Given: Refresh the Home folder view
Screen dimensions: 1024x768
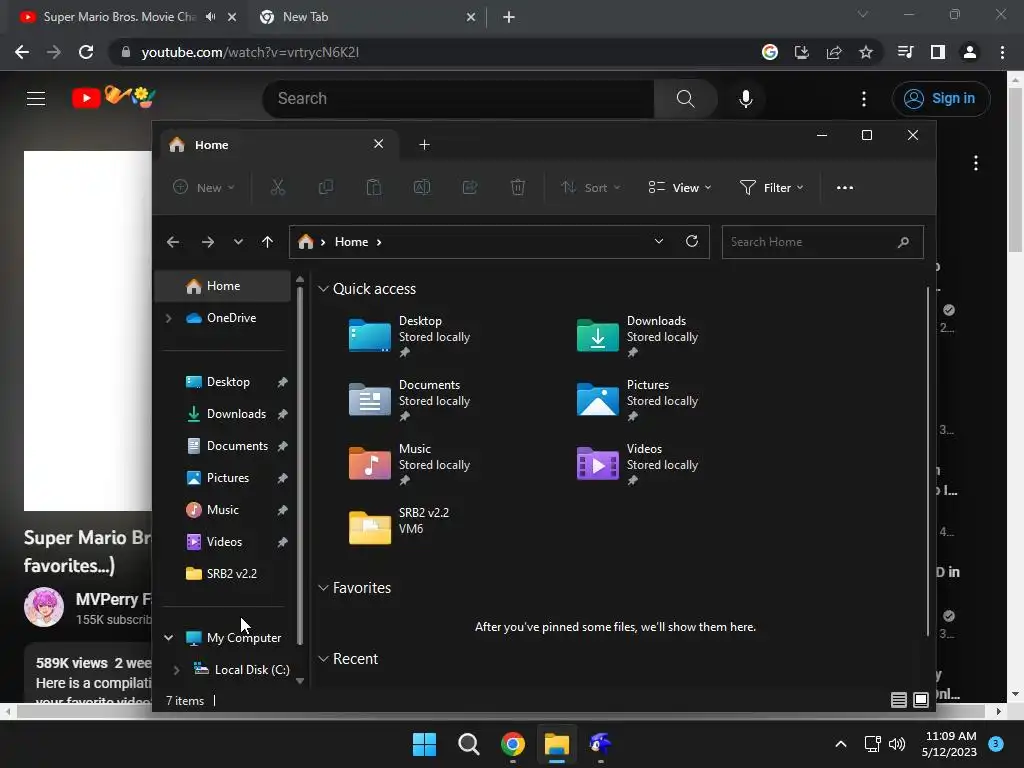Looking at the screenshot, I should pyautogui.click(x=692, y=241).
